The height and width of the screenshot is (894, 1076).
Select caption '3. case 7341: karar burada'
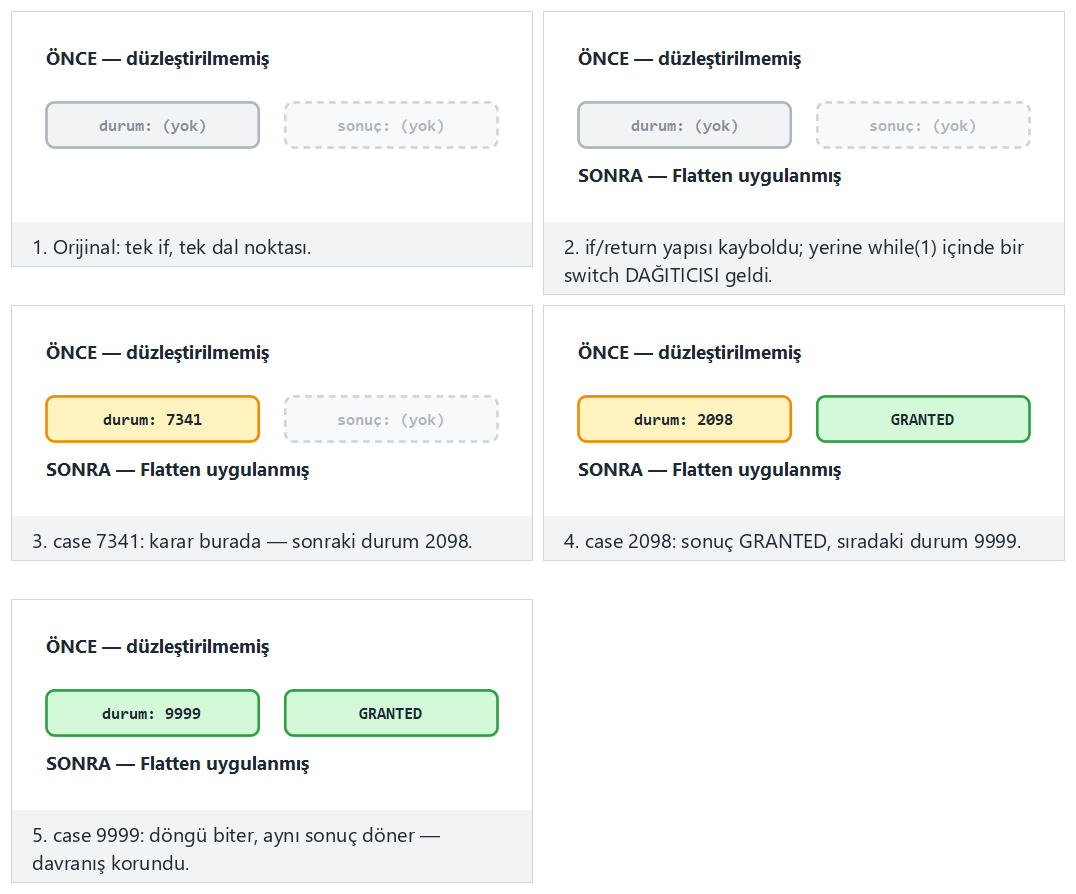(x=252, y=541)
